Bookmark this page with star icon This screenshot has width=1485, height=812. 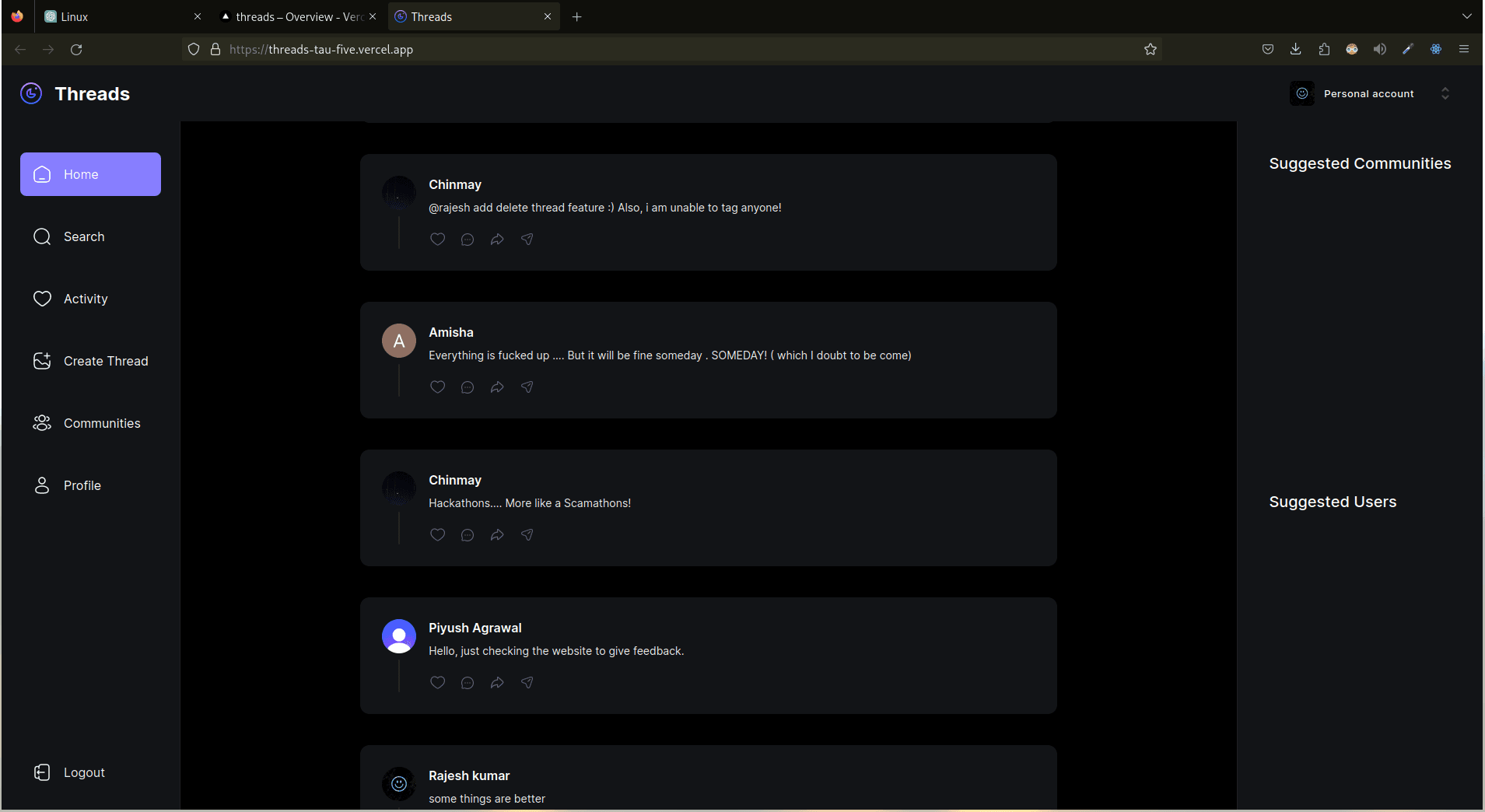(x=1151, y=49)
